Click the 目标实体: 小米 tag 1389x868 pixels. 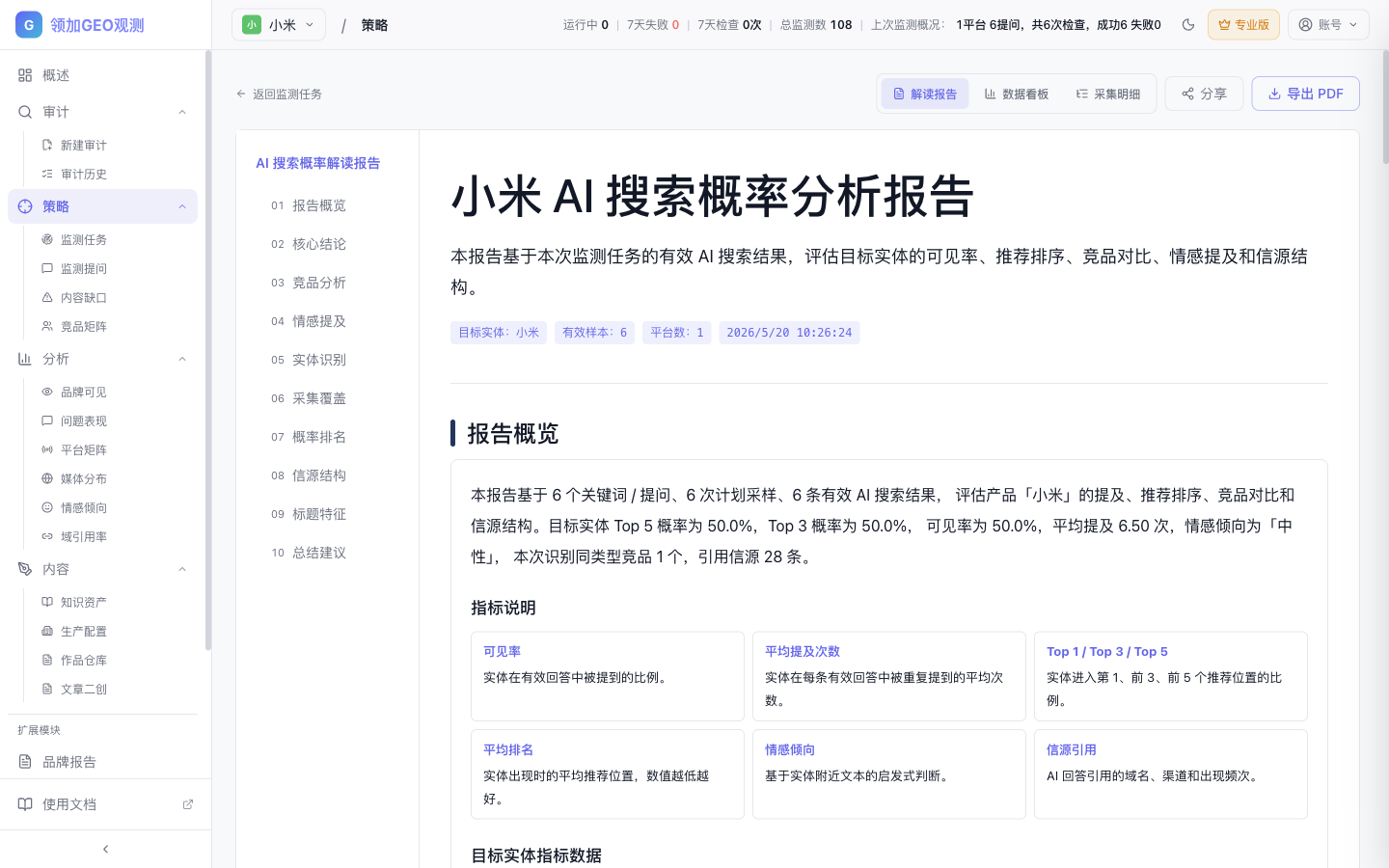pos(499,333)
